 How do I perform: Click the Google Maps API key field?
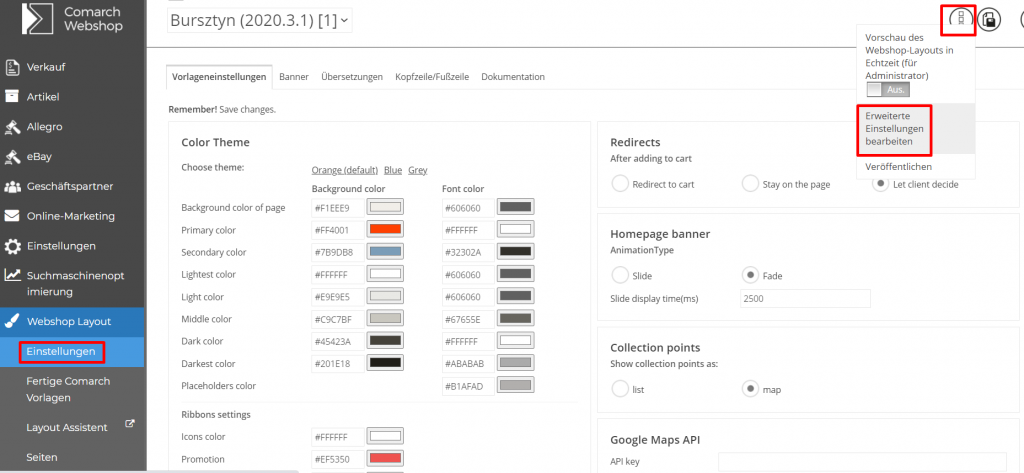[x=862, y=461]
